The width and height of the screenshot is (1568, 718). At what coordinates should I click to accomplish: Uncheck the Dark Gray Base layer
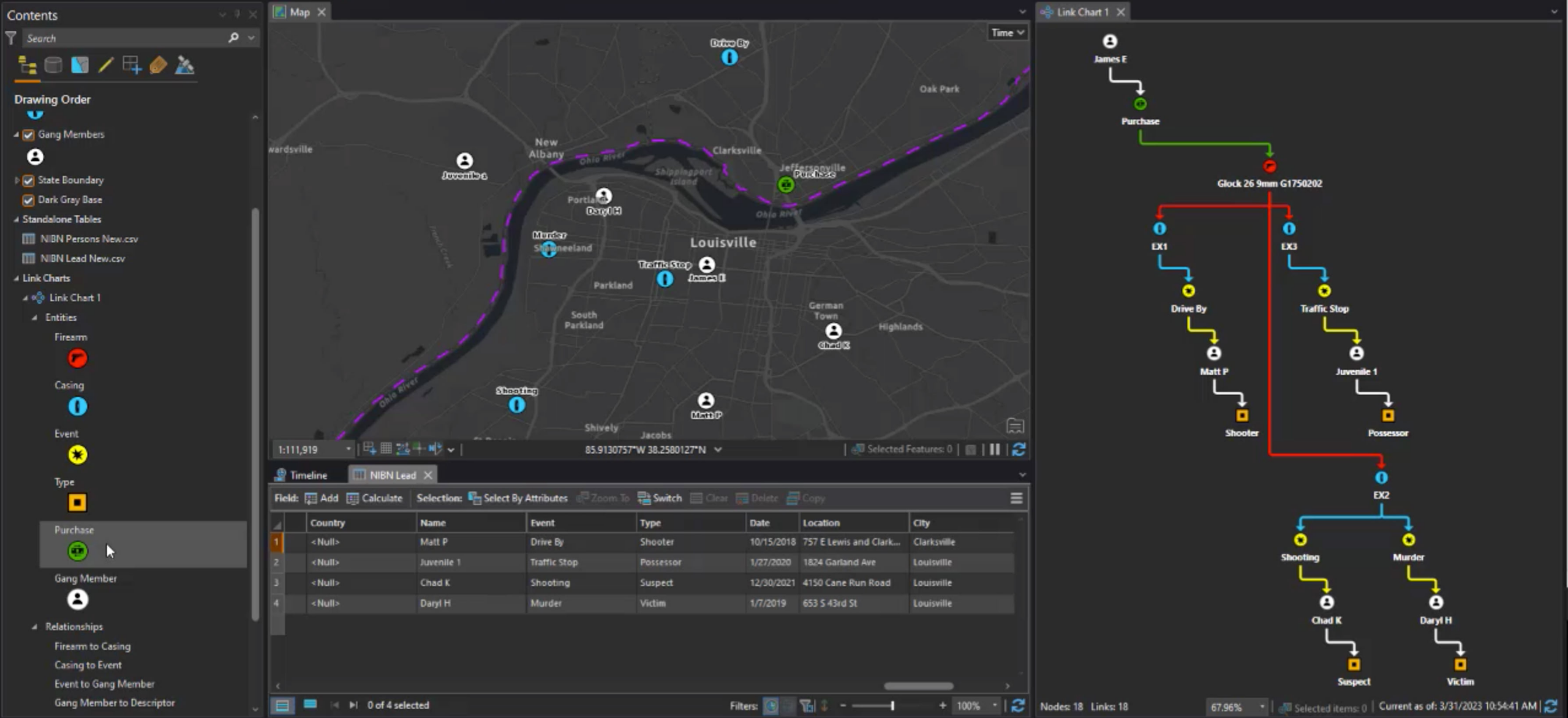(28, 200)
